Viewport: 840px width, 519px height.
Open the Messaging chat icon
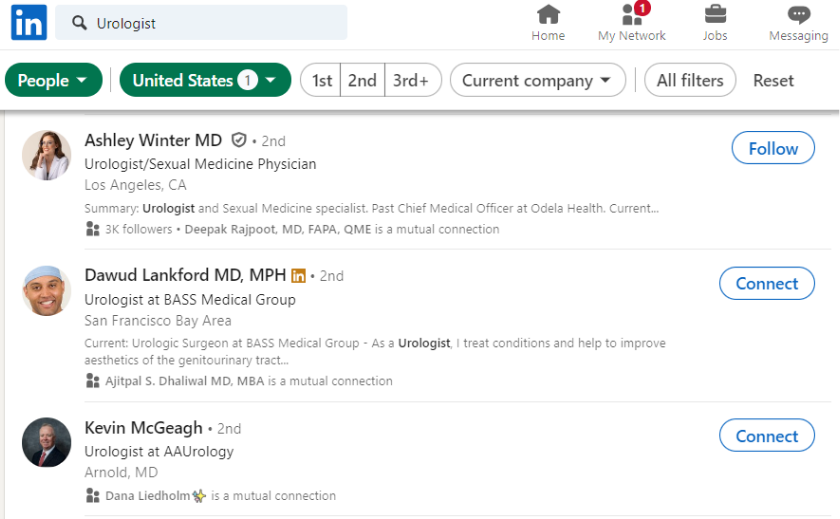798,15
